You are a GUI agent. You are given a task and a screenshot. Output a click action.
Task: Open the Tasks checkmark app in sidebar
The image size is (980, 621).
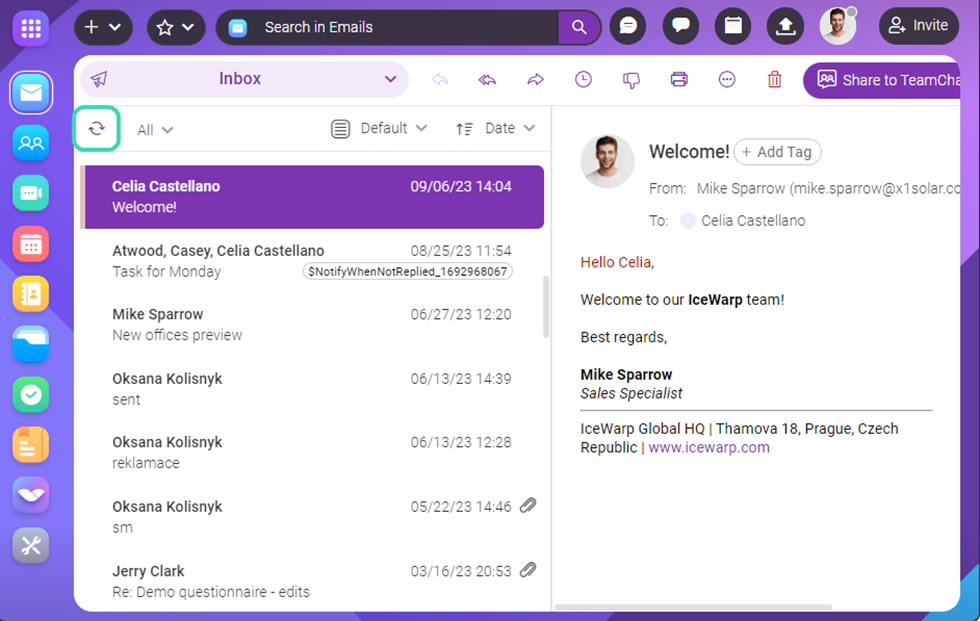click(31, 394)
